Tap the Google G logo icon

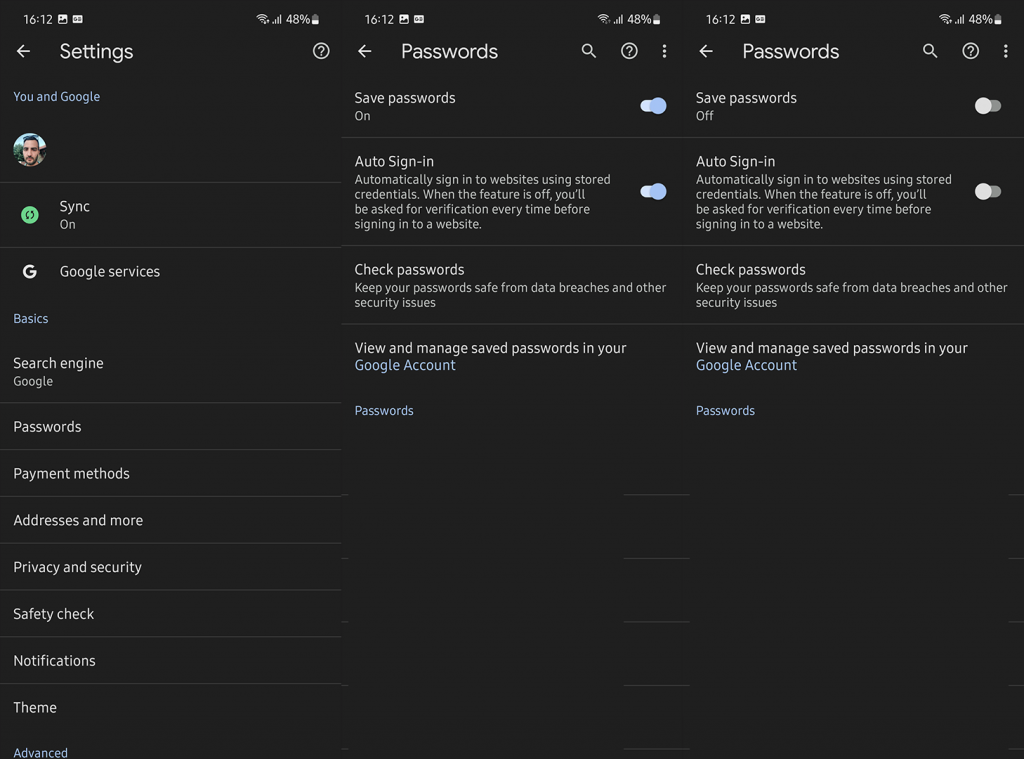tap(29, 271)
